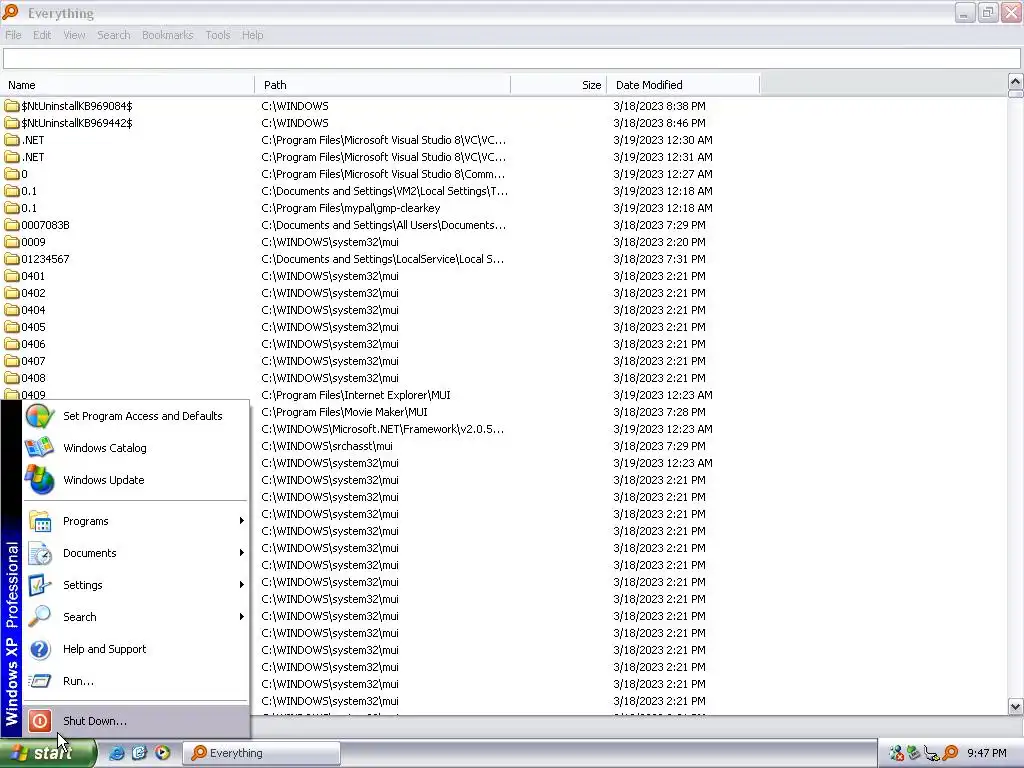Sort by the Name column header

pyautogui.click(x=127, y=85)
